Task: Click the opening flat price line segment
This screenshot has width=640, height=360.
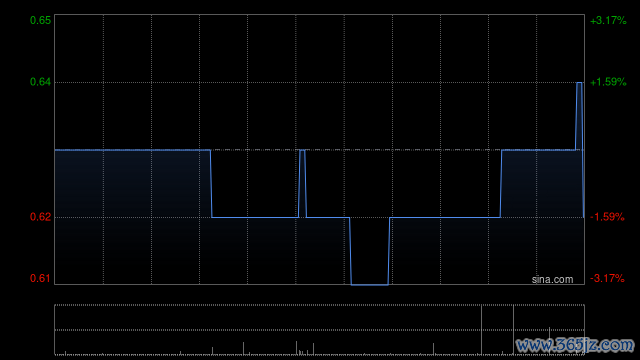Action: 133,150
